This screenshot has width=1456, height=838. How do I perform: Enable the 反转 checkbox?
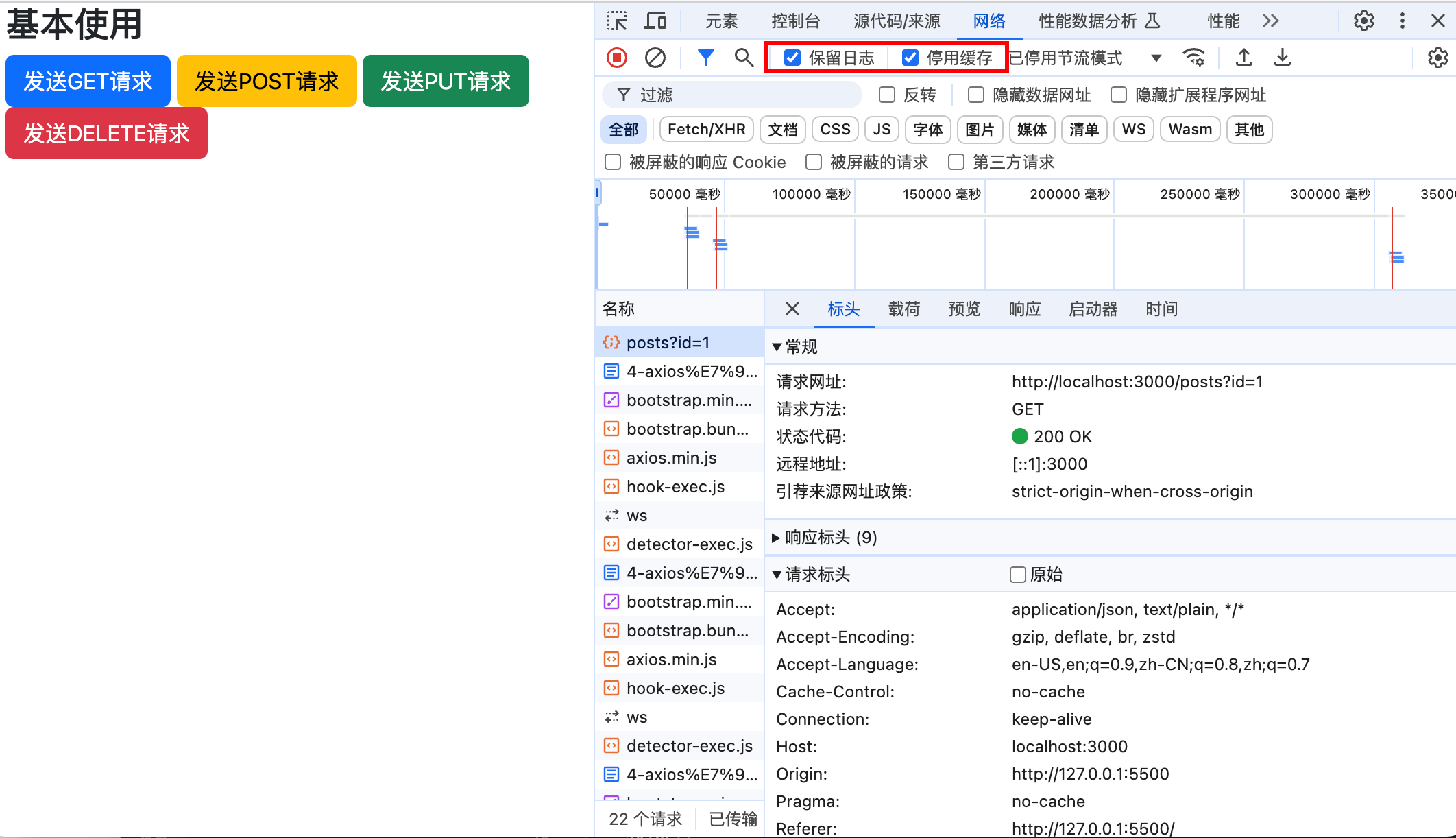tap(887, 95)
